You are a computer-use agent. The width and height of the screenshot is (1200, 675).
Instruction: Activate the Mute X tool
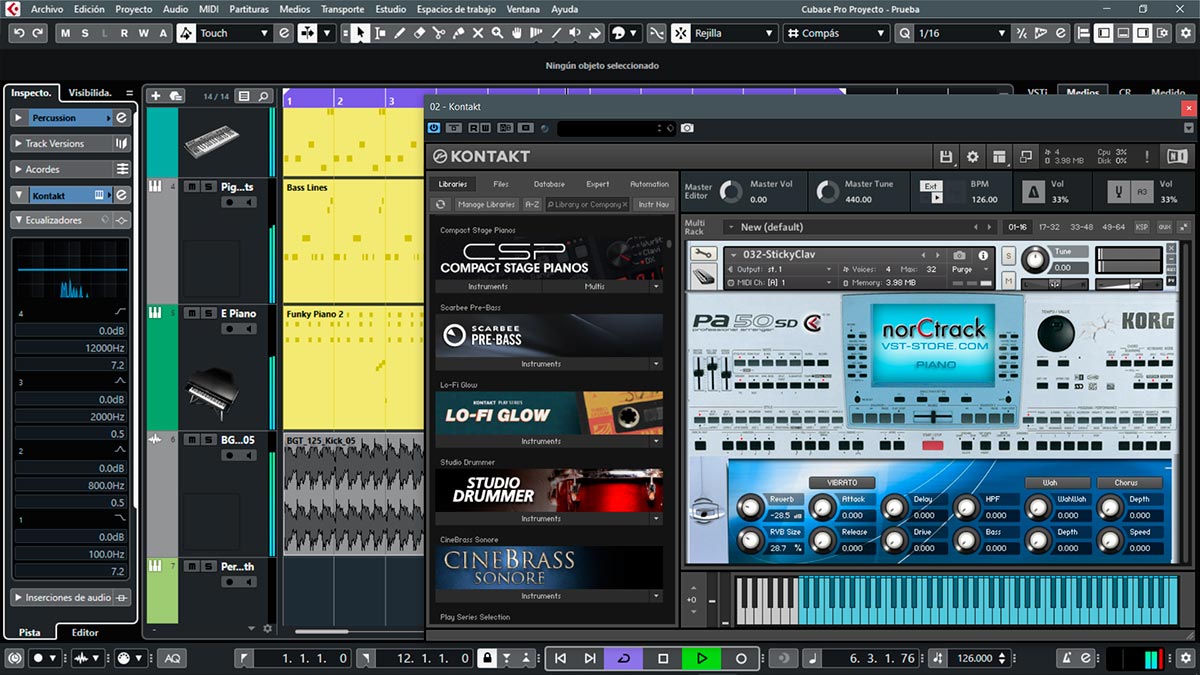pos(478,33)
